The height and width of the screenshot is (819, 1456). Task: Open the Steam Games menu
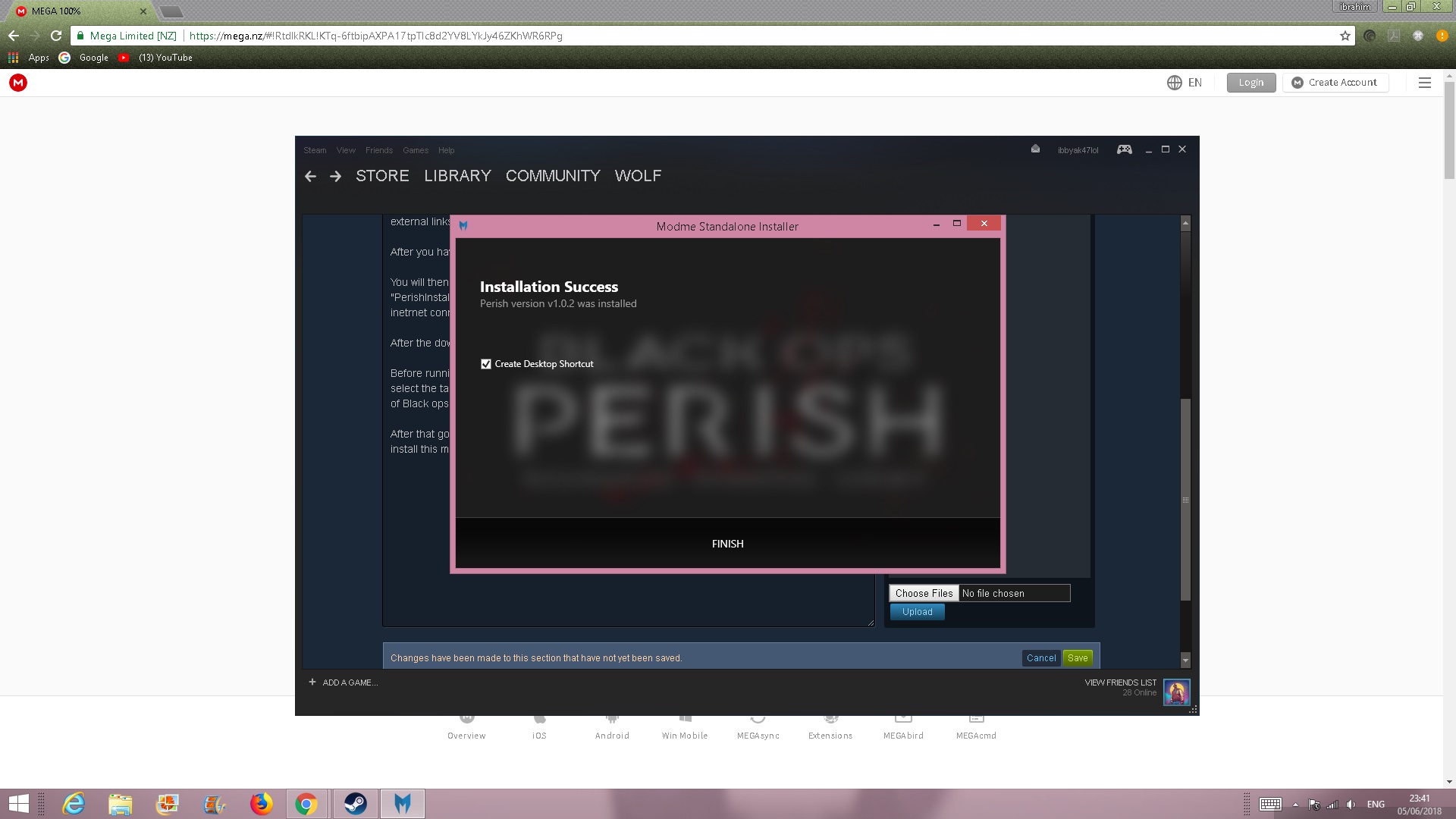pos(415,150)
